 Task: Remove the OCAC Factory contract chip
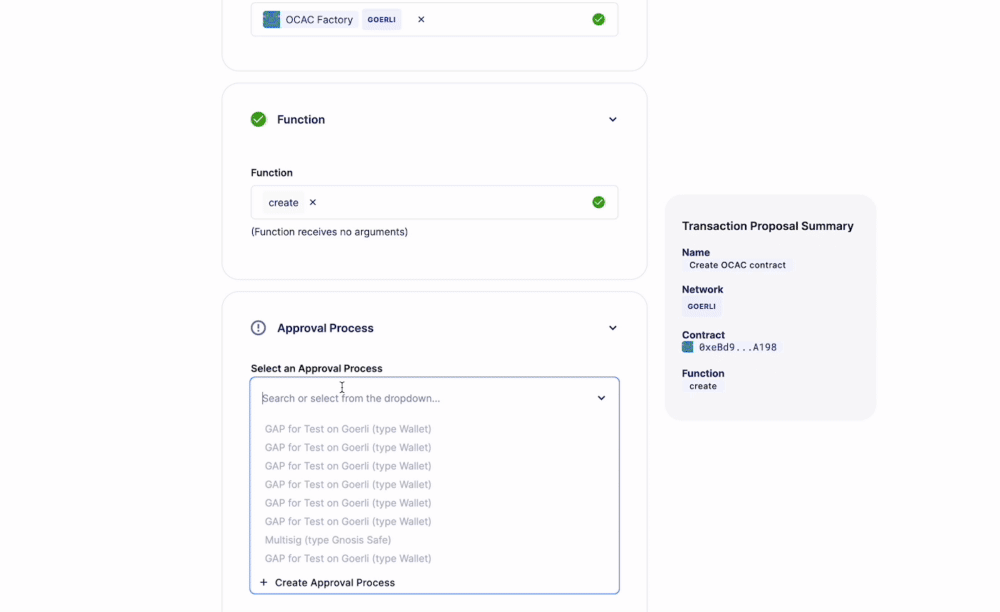(419, 18)
